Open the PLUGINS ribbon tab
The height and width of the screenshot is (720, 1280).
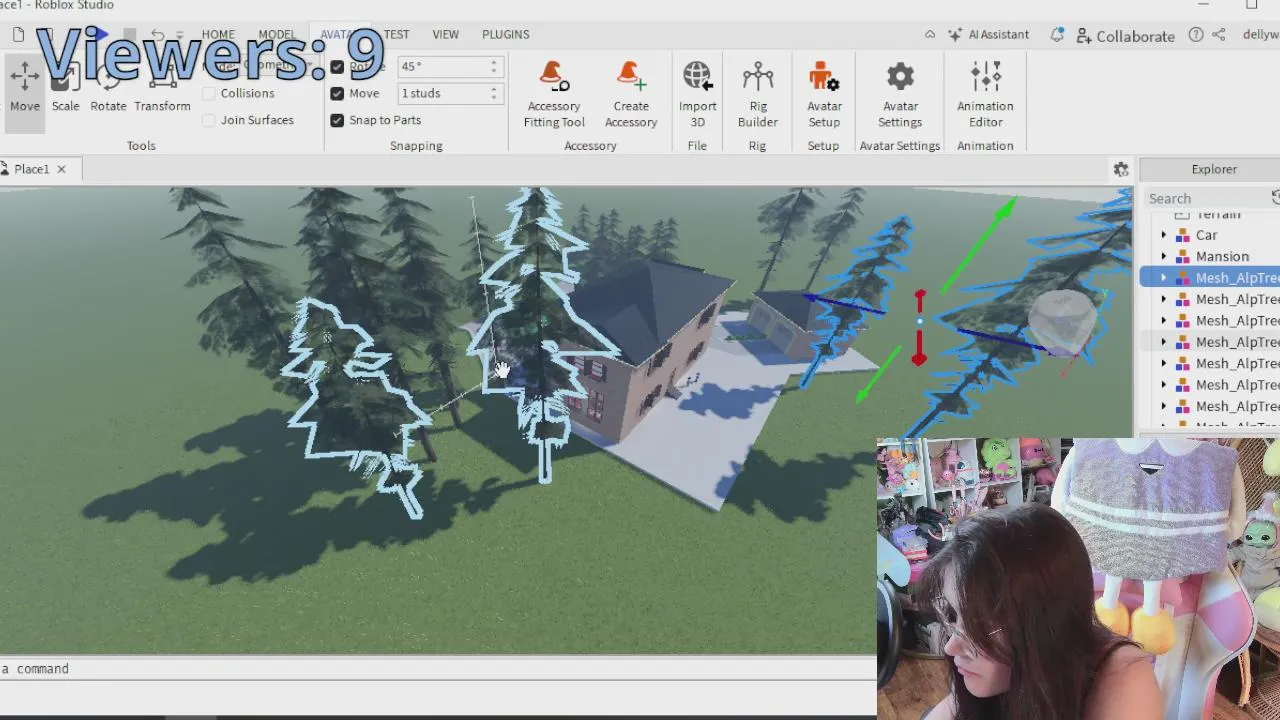[506, 34]
